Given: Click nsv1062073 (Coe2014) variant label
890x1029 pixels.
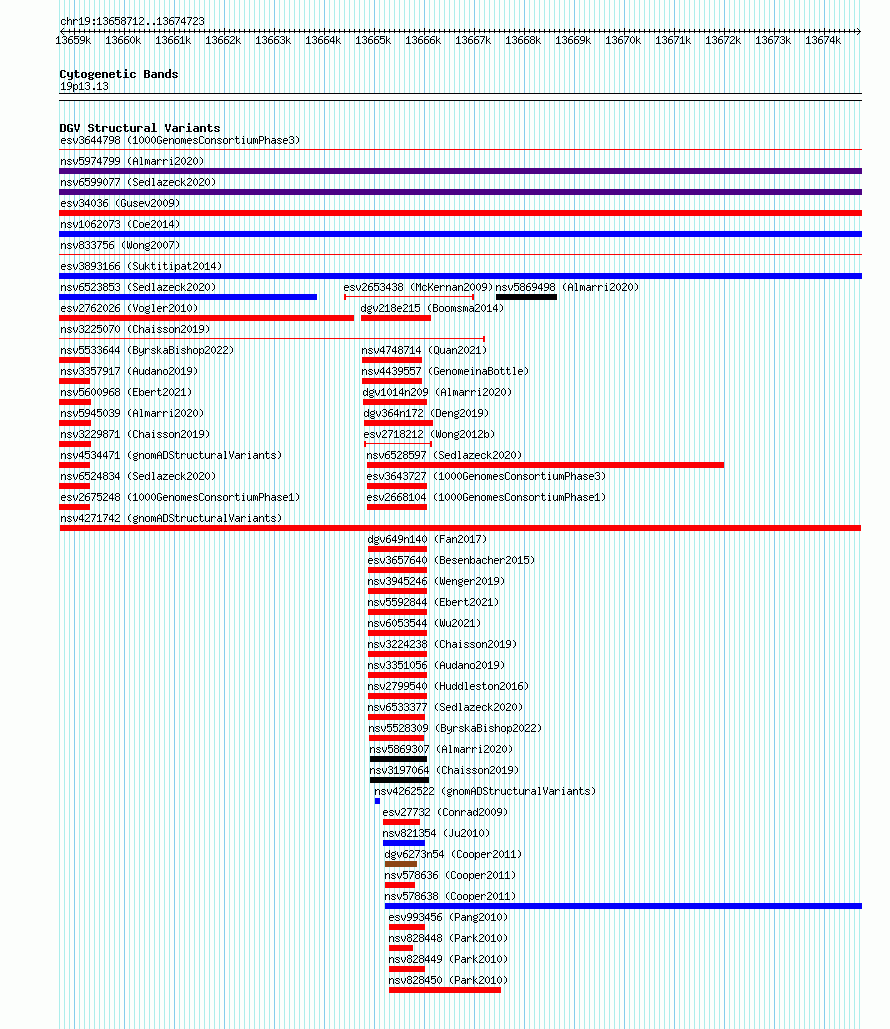Looking at the screenshot, I should [120, 224].
